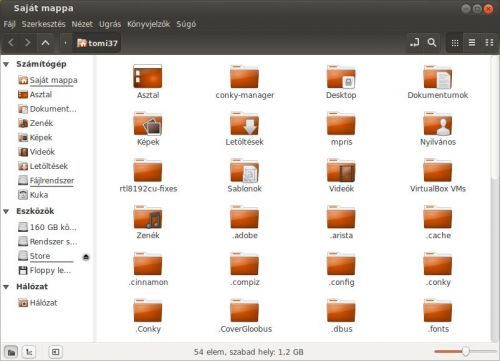
Task: Collapse the Számítógép sidebar section
Action: coord(6,64)
